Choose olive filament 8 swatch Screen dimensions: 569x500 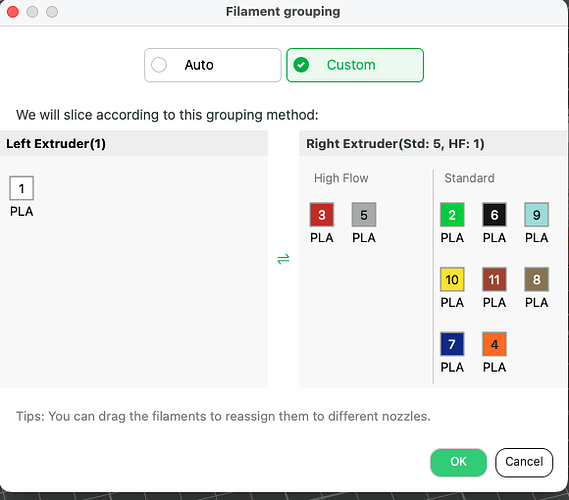tap(536, 279)
